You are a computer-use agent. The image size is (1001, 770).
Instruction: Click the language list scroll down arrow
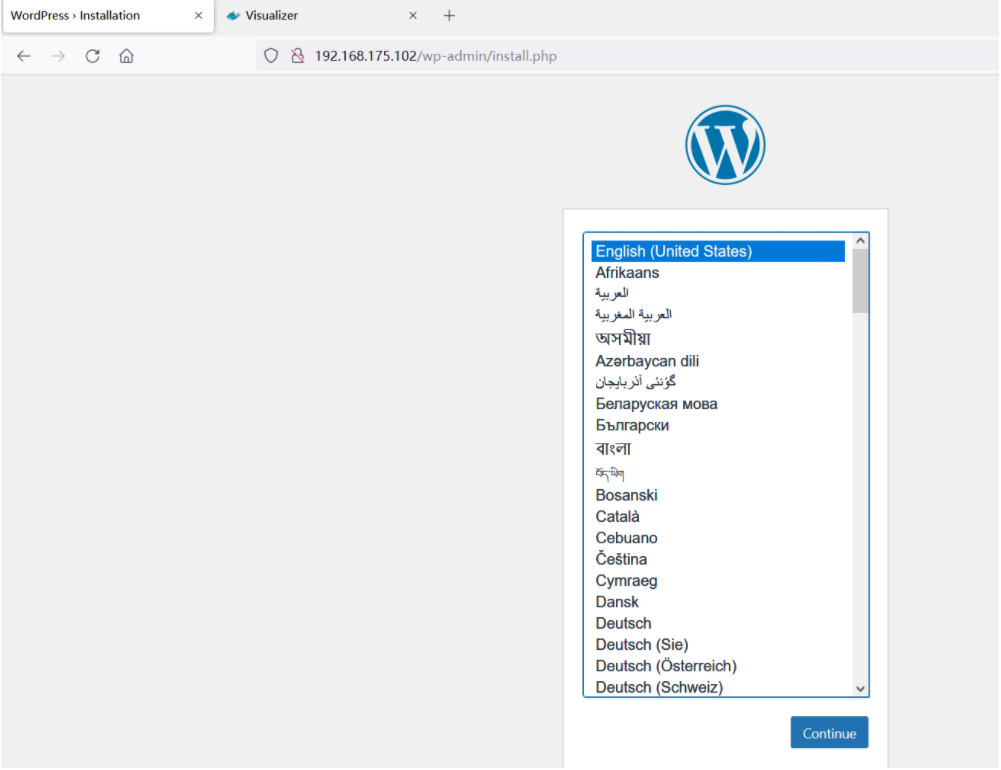pyautogui.click(x=861, y=688)
